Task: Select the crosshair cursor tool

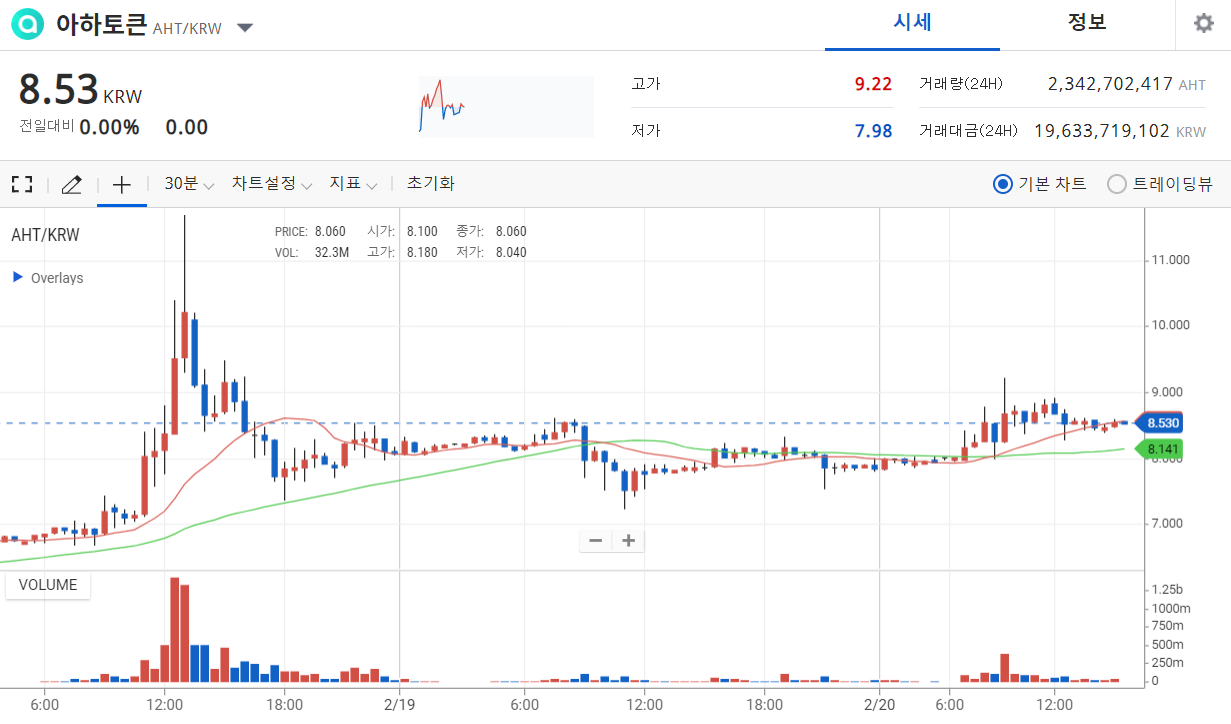Action: pyautogui.click(x=122, y=184)
